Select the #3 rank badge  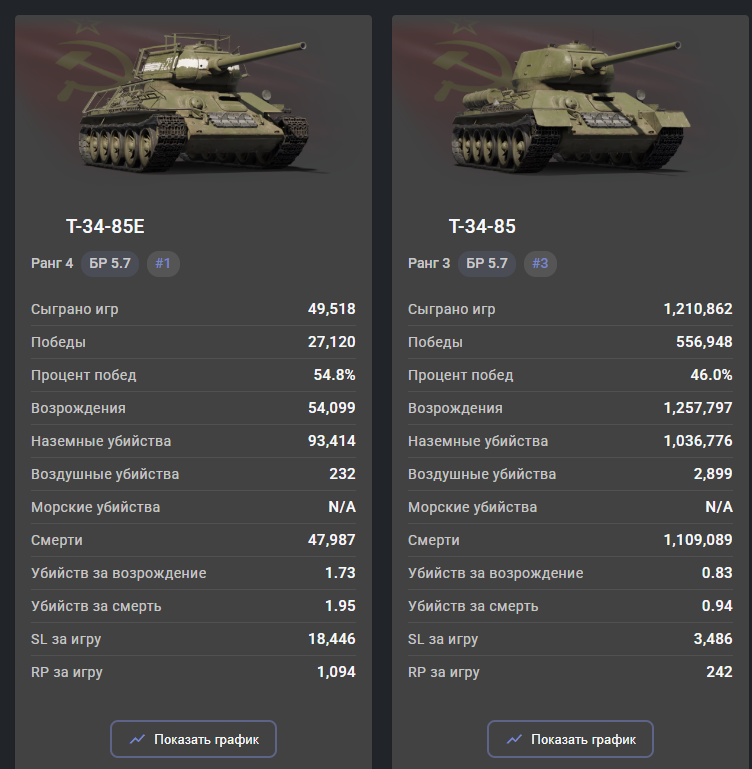(x=540, y=264)
